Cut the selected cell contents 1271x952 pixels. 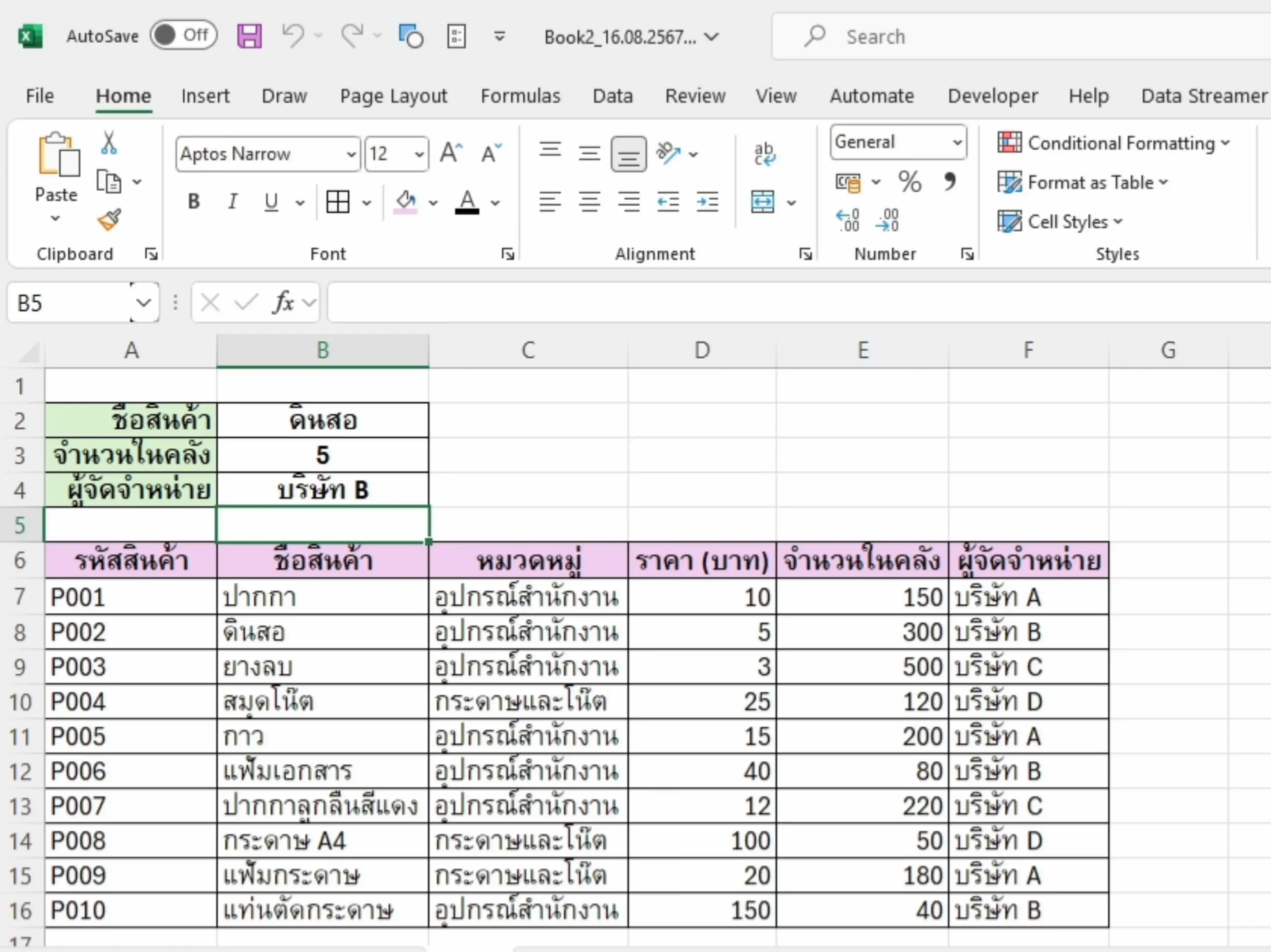click(x=109, y=143)
